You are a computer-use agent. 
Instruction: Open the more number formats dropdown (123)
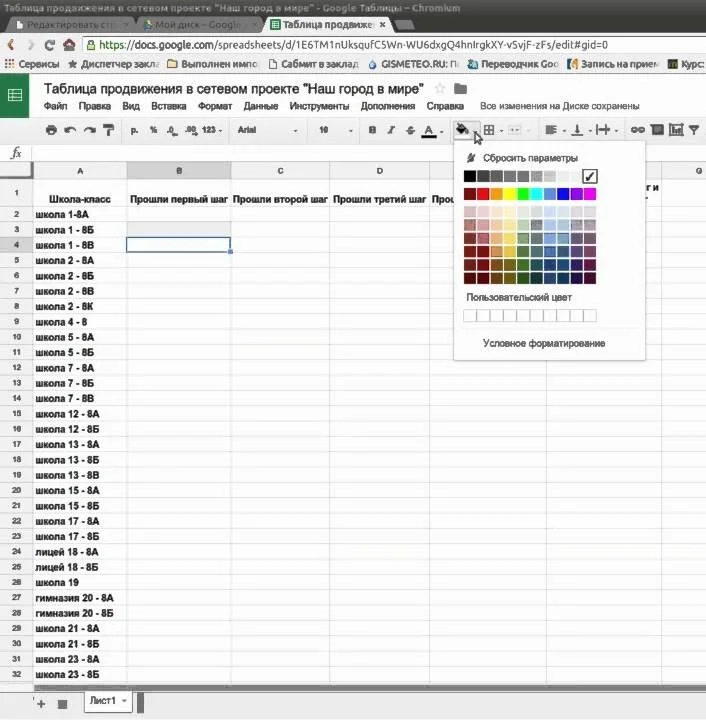click(x=212, y=130)
